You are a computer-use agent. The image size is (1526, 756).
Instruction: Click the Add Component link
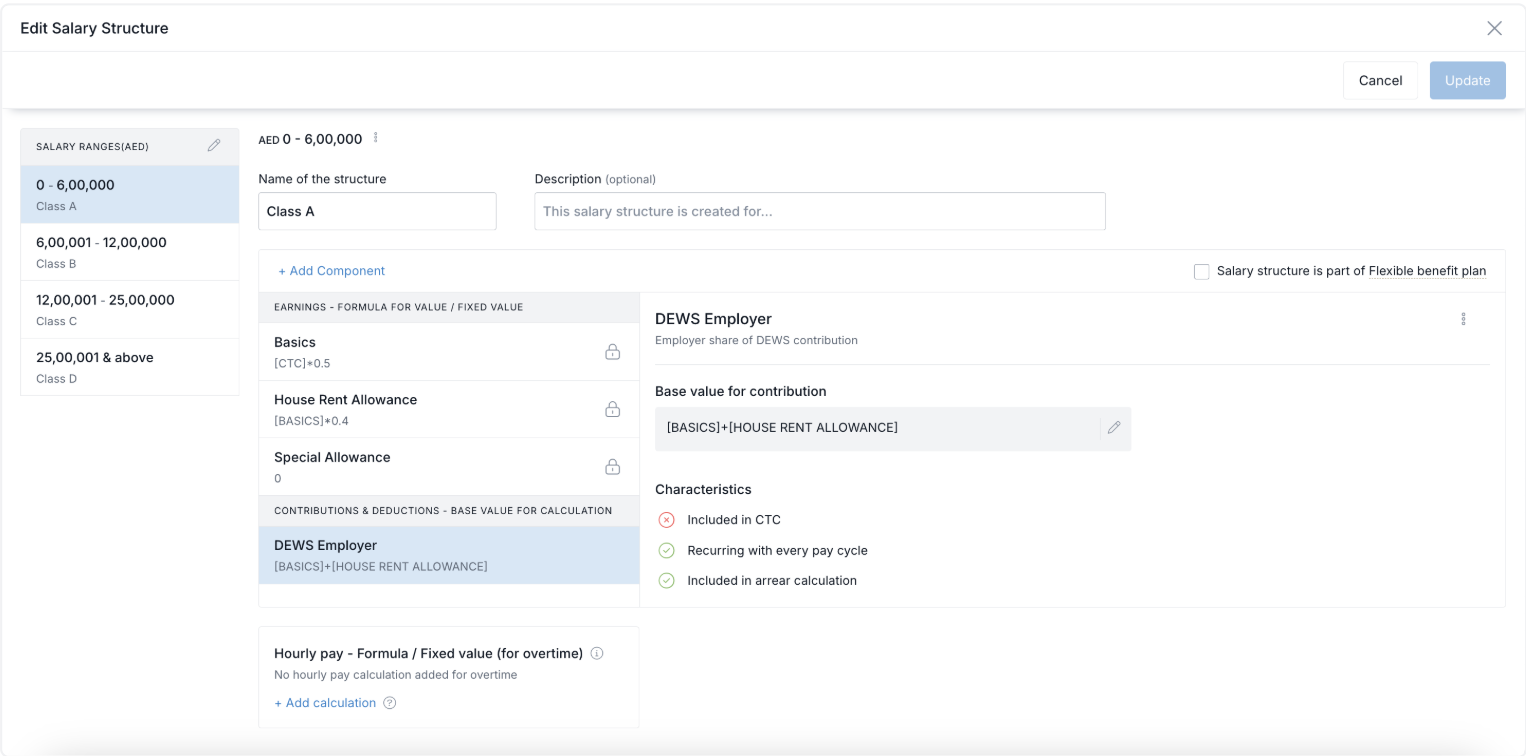[331, 271]
